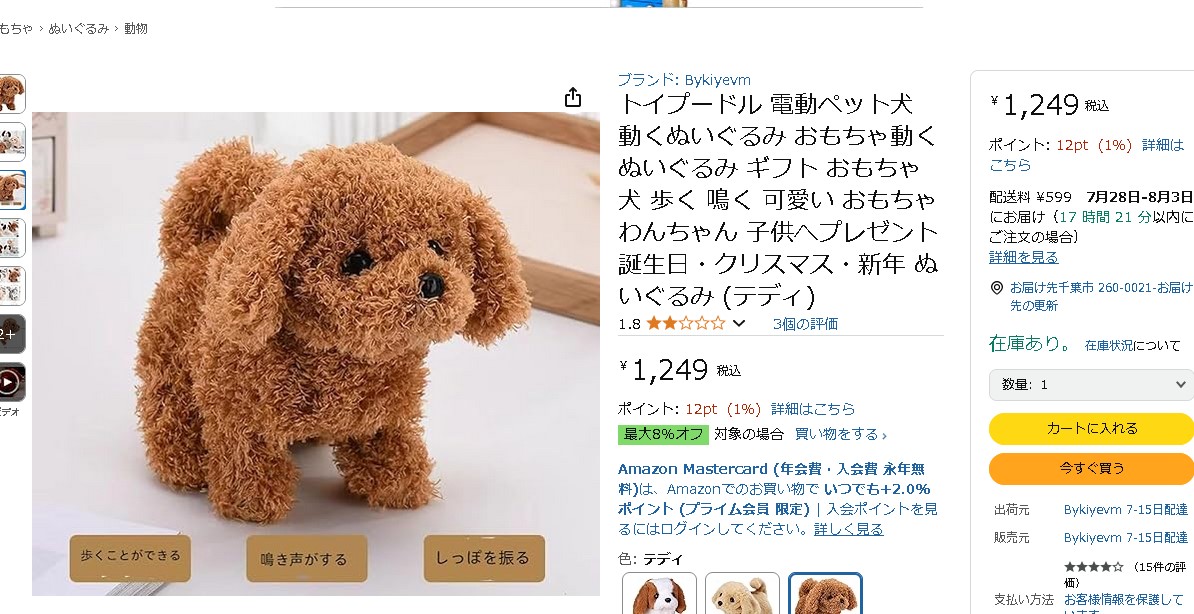Click ぬいぐるみ in the breadcrumb

pyautogui.click(x=78, y=29)
